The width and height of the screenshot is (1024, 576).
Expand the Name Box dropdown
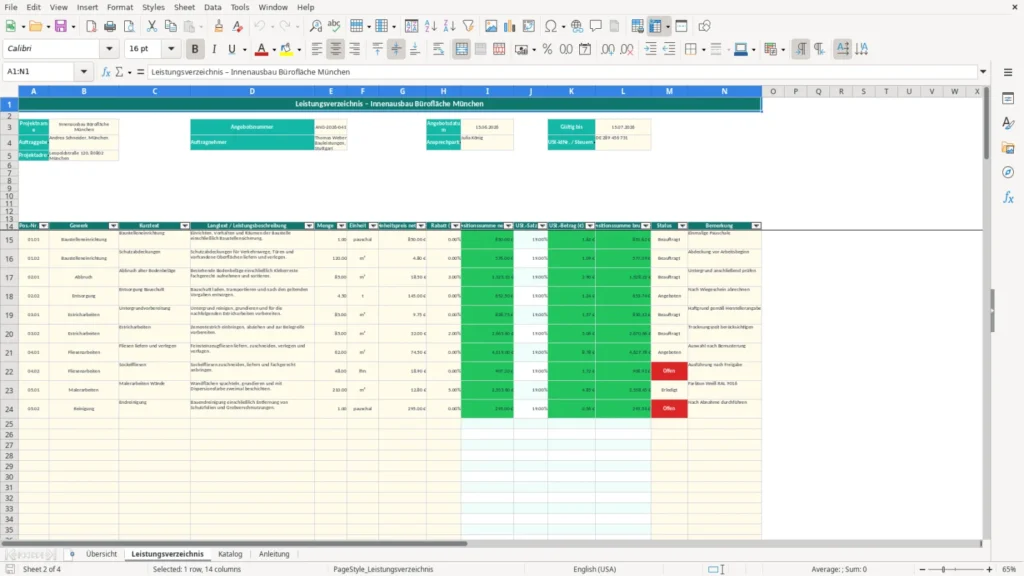[x=84, y=72]
